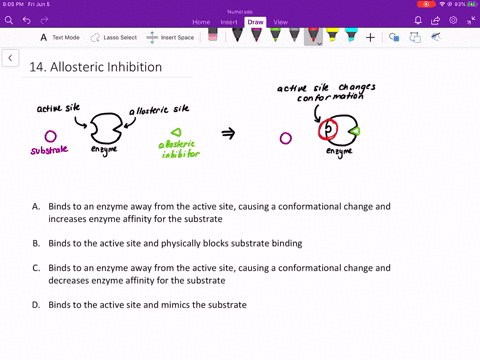Click the Numerade notebook title
480x360 pixels.
point(240,12)
